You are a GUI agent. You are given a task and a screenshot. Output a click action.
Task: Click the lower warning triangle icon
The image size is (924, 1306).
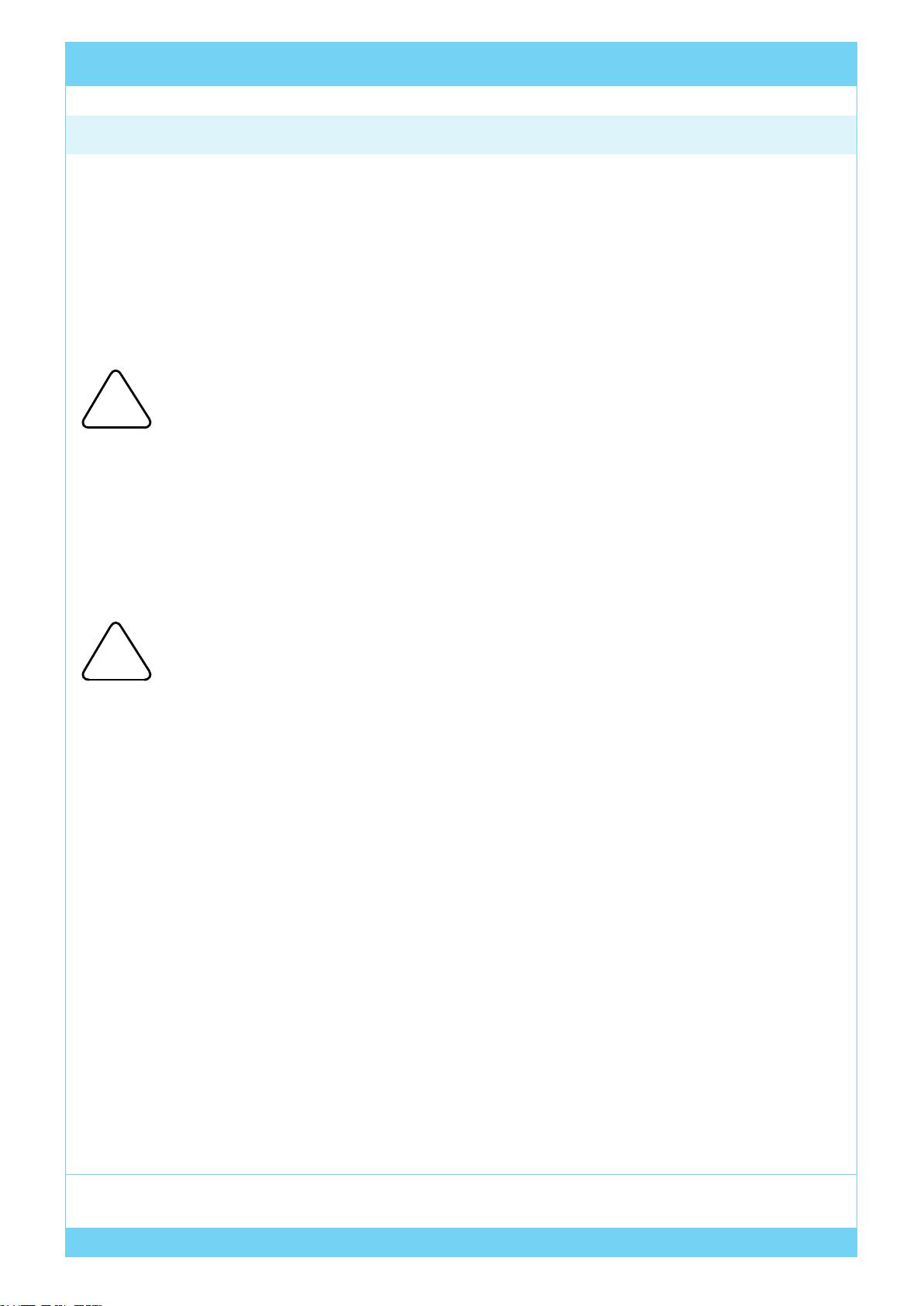point(116,651)
